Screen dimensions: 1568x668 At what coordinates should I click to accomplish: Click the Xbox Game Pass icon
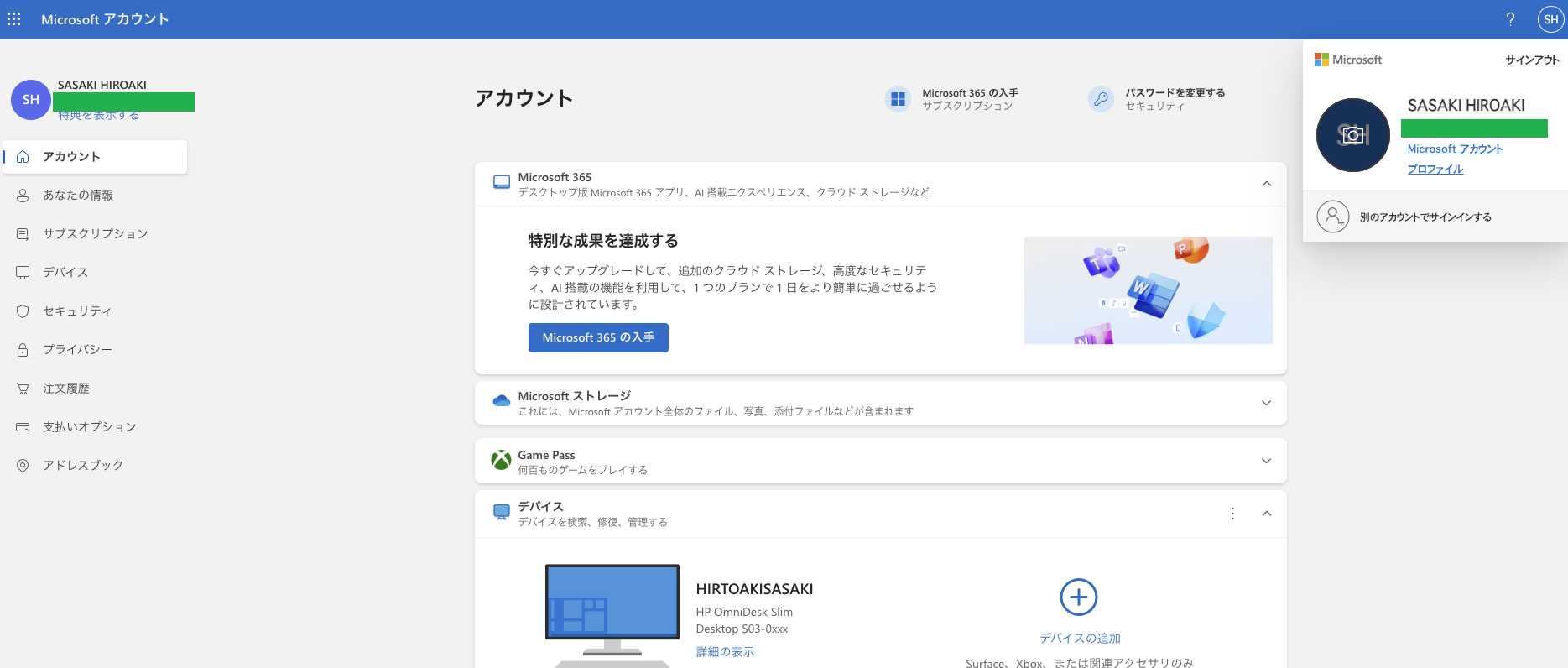(x=502, y=461)
